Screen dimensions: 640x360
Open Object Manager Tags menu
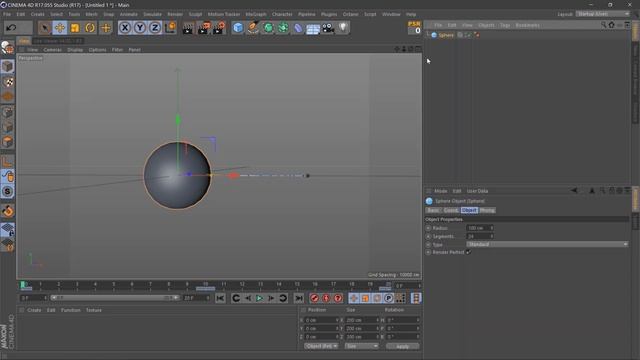tap(505, 25)
